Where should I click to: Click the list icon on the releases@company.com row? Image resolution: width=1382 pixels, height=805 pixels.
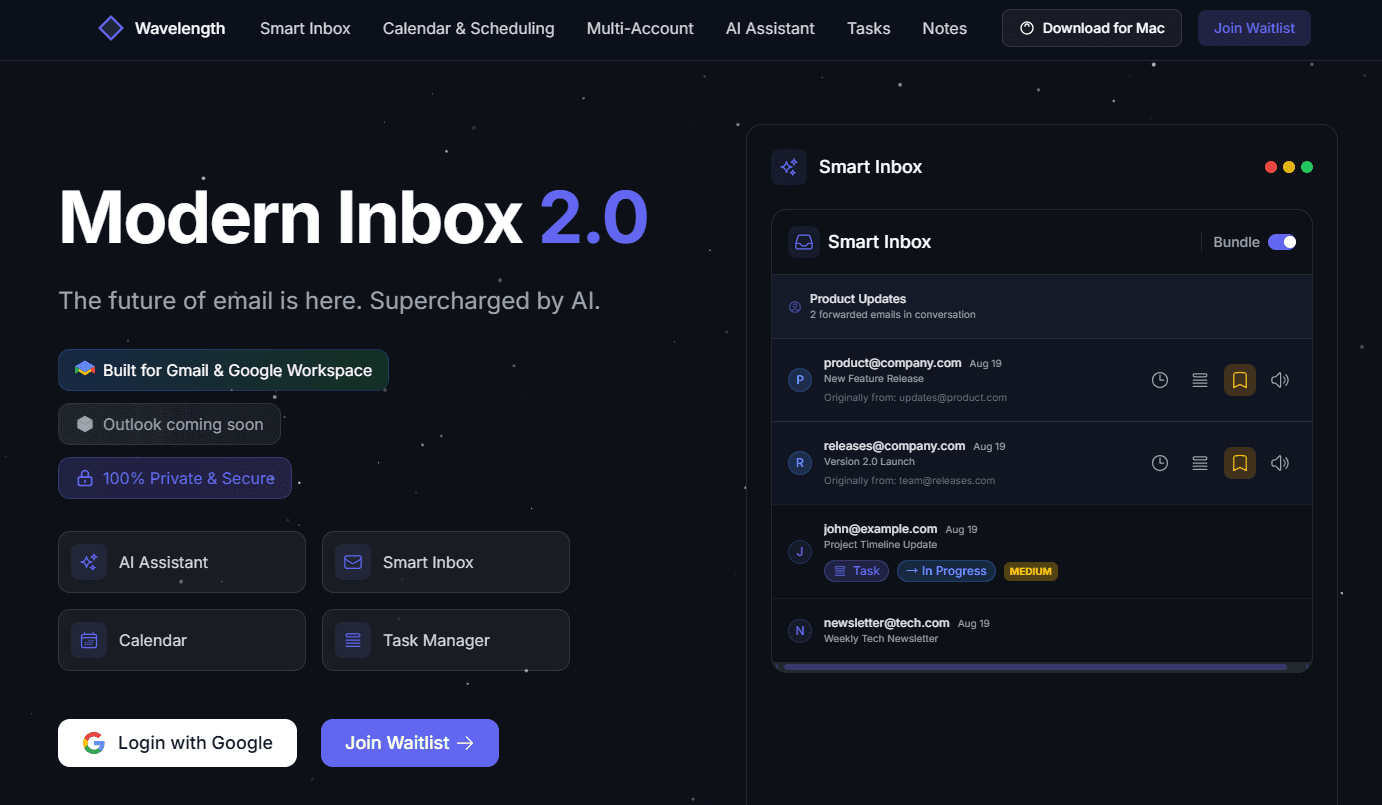point(1200,463)
